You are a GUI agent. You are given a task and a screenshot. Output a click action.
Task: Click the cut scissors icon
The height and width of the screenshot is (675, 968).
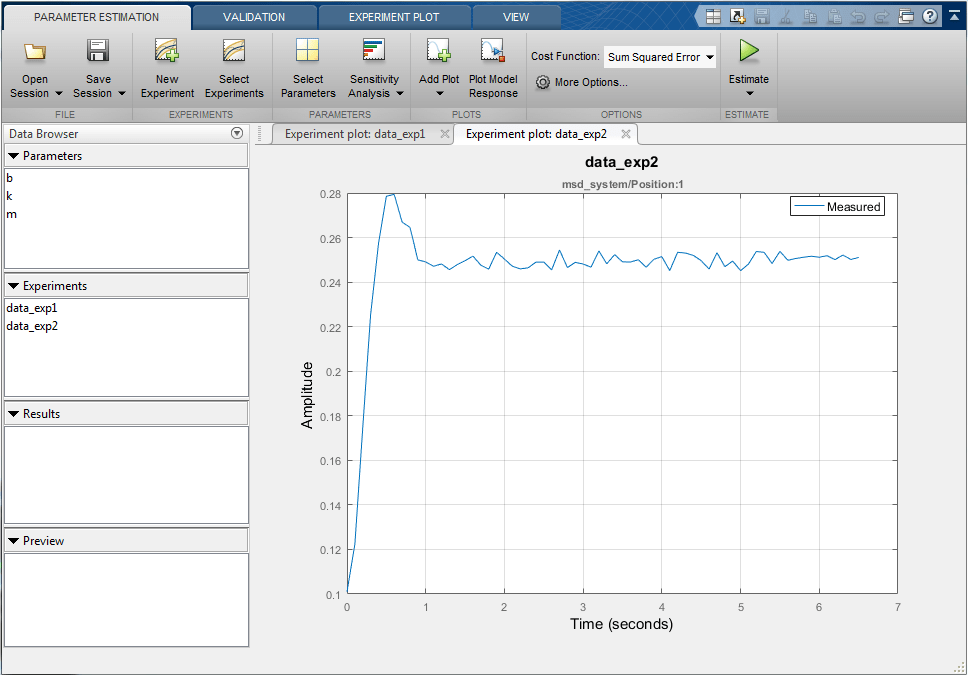point(786,17)
